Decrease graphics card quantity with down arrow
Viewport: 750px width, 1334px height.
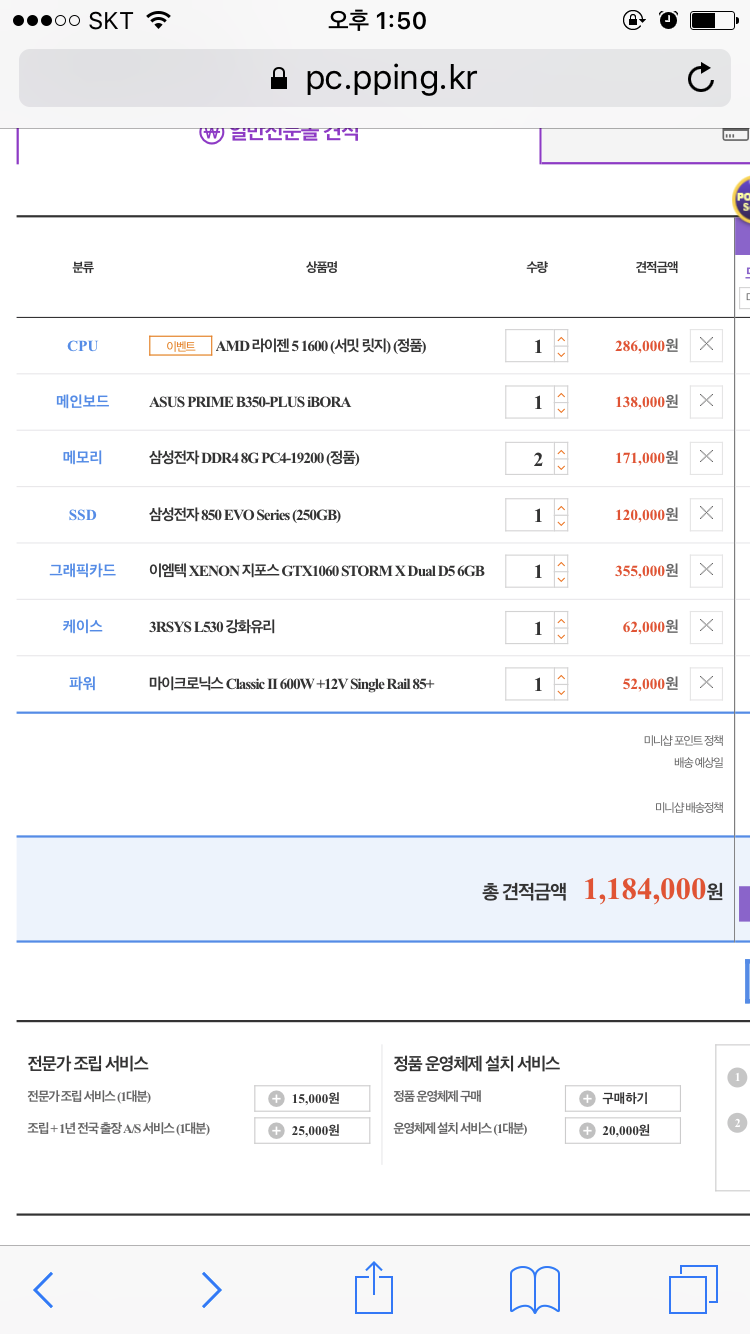[561, 579]
